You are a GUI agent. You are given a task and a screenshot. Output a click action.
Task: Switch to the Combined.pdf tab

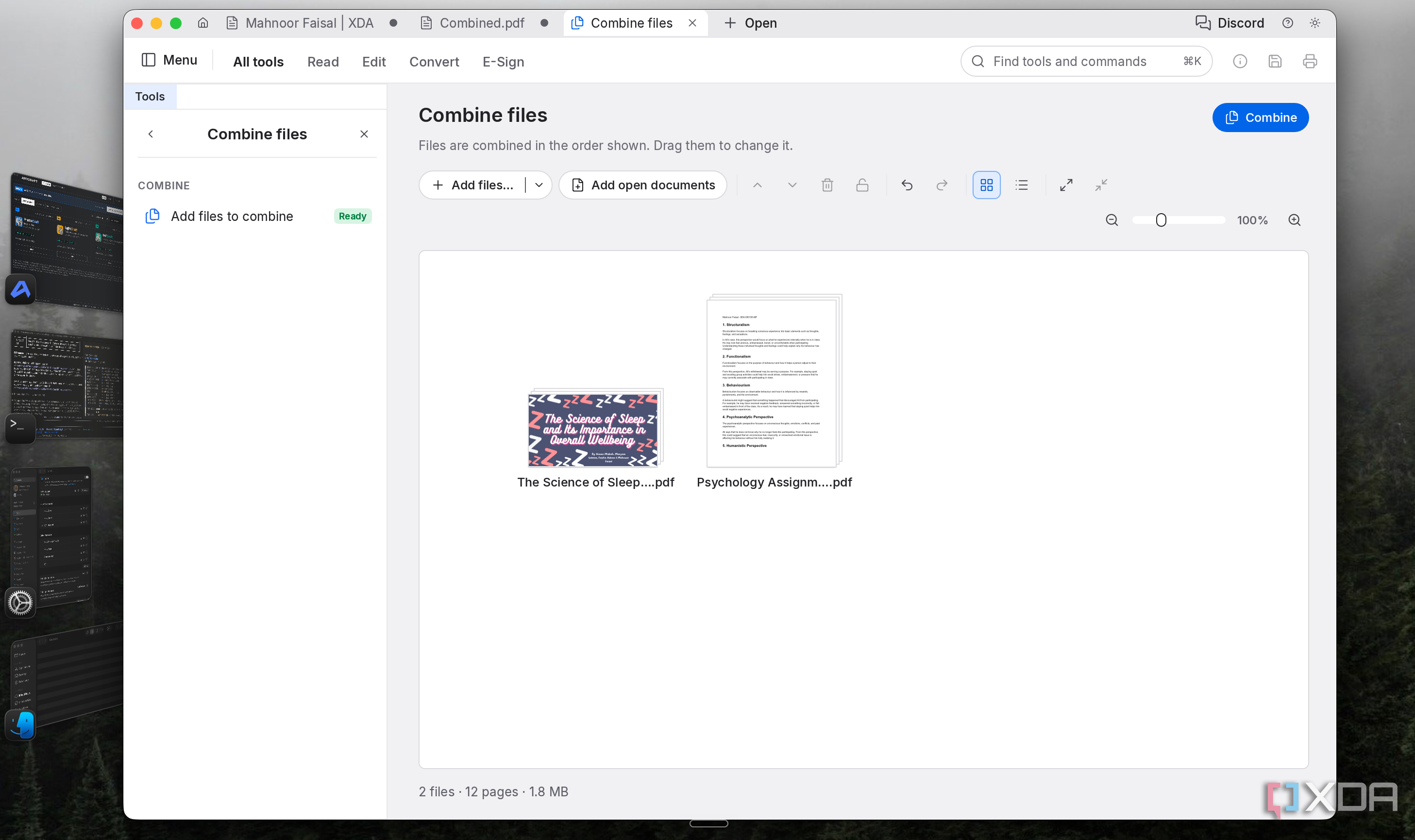click(x=483, y=23)
